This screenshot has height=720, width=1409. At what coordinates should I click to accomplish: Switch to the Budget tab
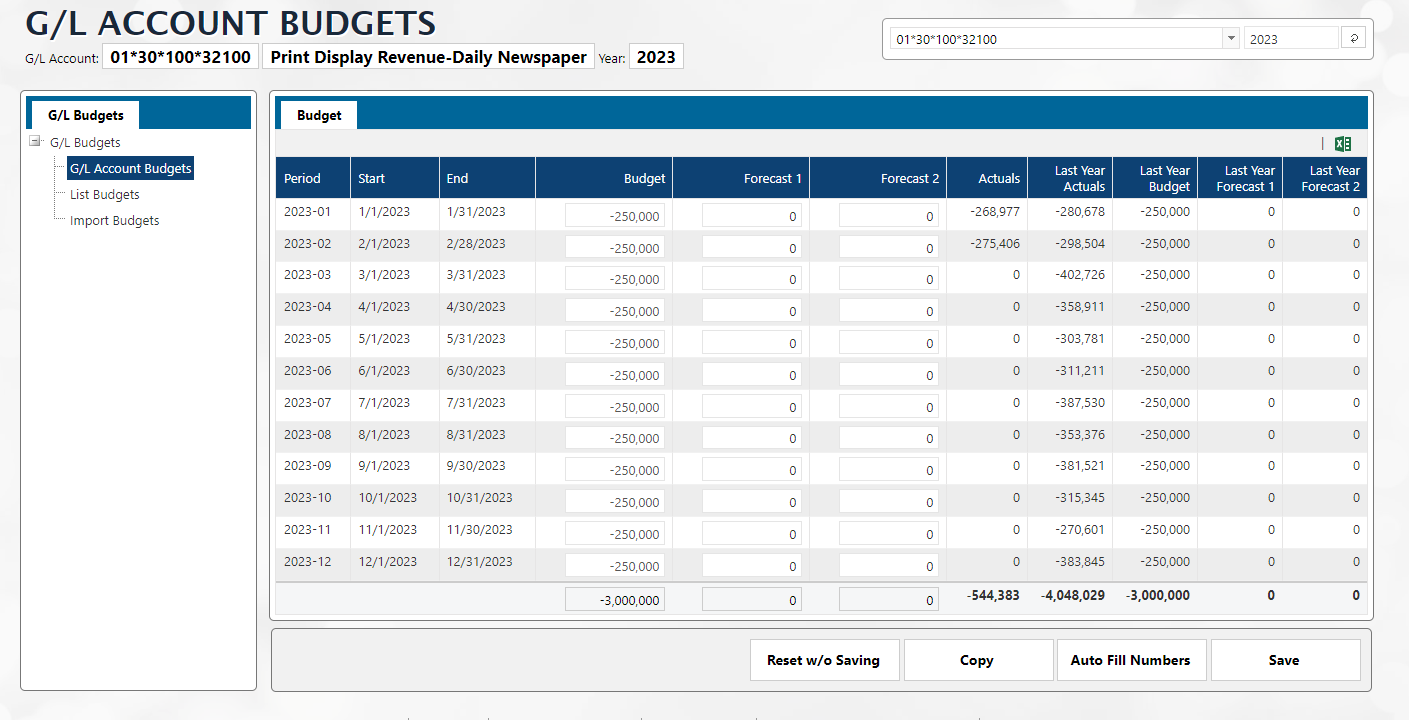pos(319,116)
